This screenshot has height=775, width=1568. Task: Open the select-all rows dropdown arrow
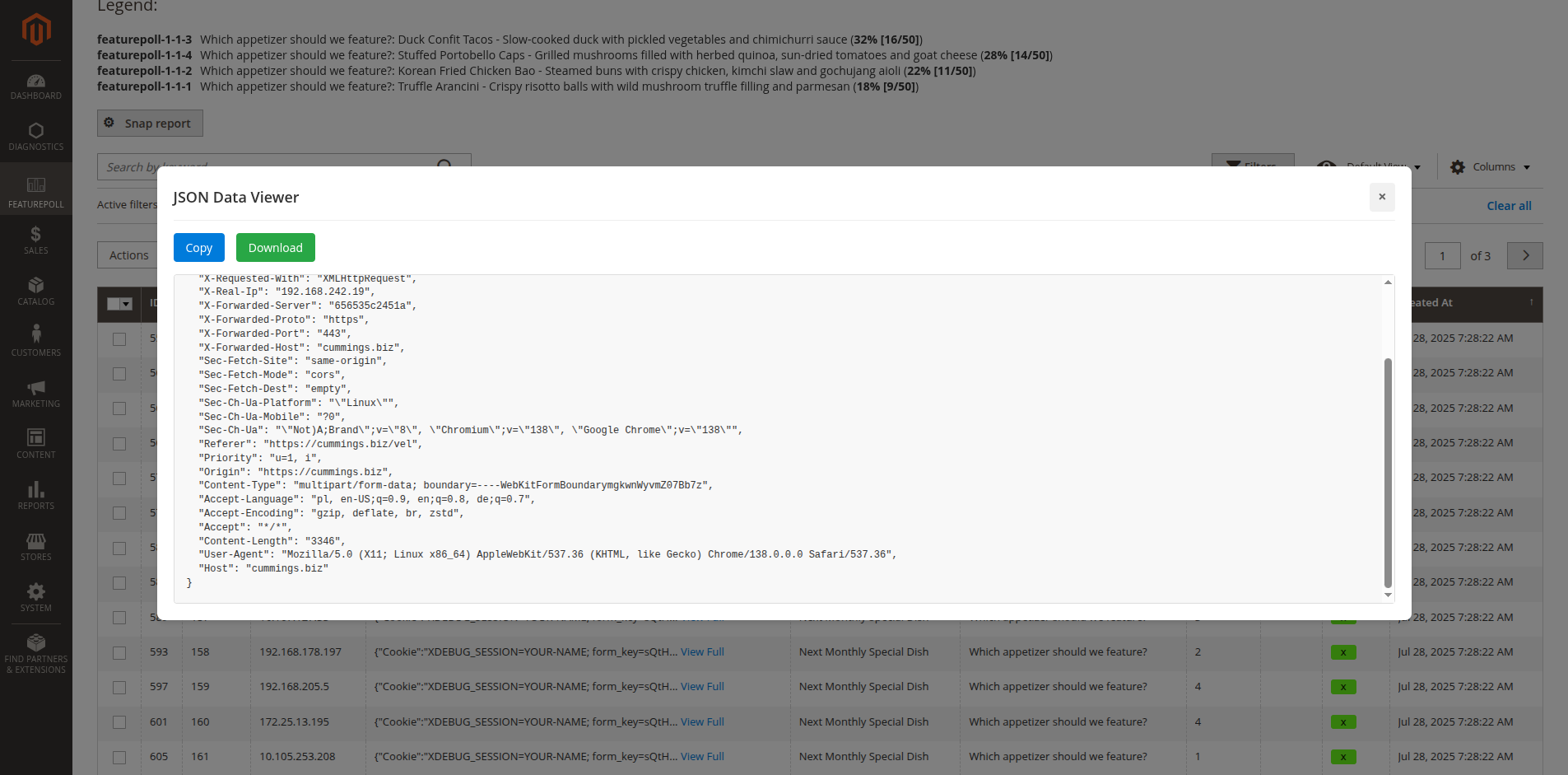click(126, 304)
